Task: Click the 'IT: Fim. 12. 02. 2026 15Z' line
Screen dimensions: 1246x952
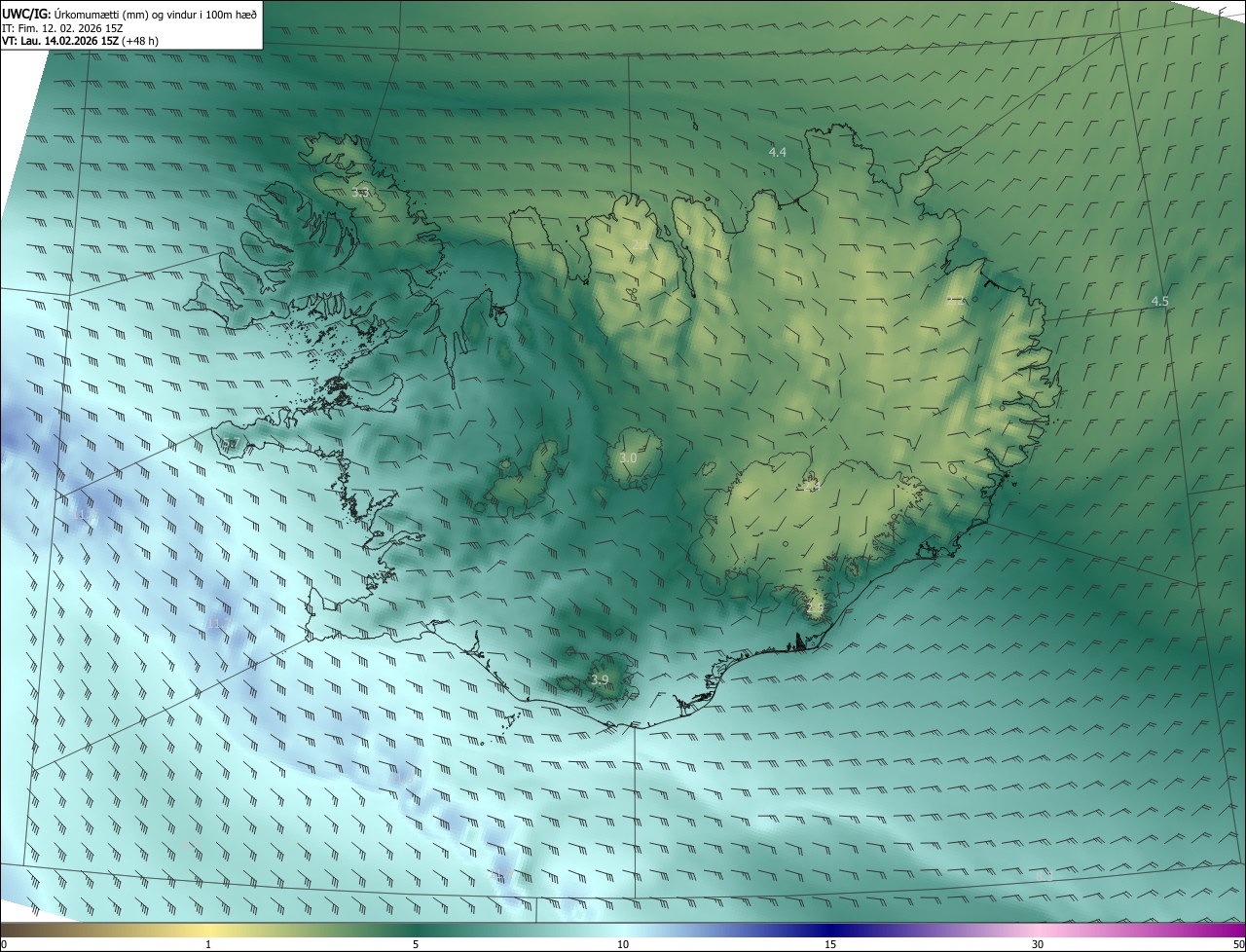Action: pyautogui.click(x=61, y=27)
